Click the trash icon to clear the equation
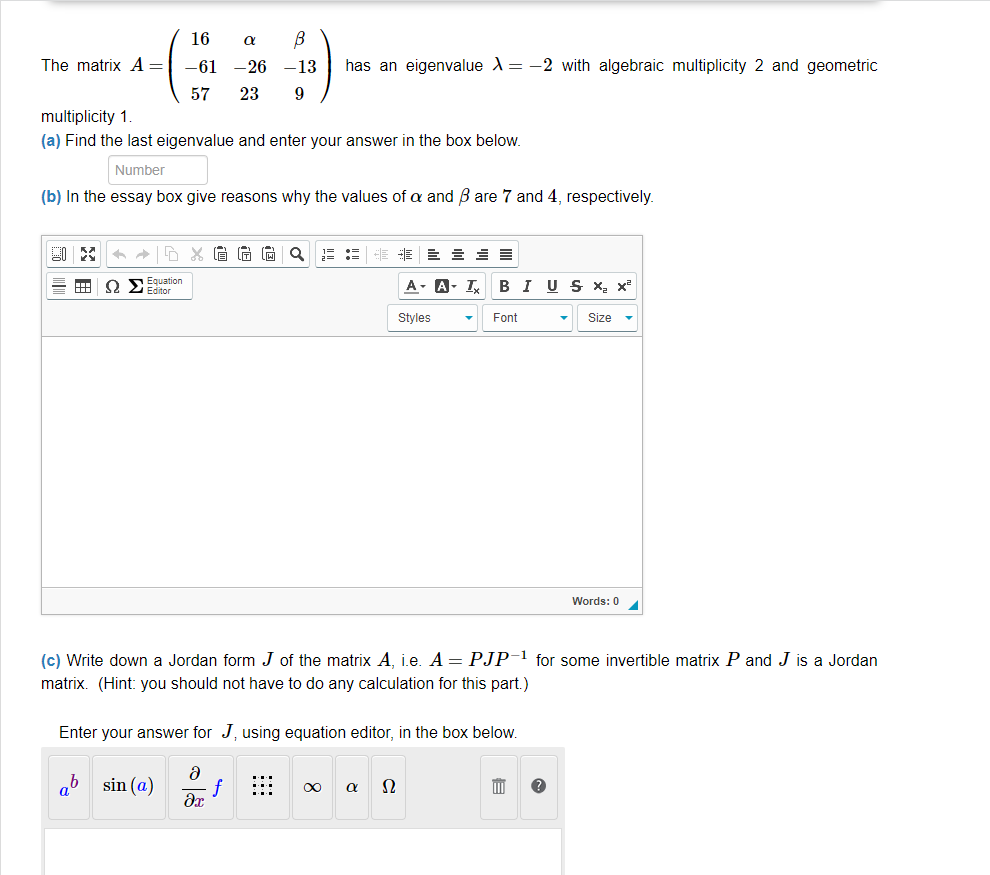 coord(498,787)
